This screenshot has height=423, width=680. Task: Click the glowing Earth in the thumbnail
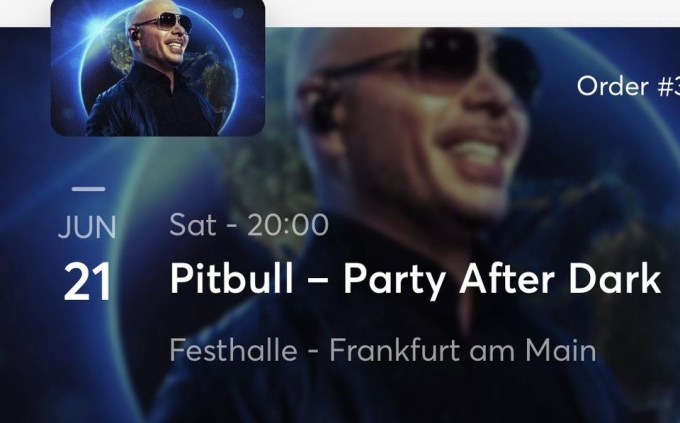tap(158, 69)
